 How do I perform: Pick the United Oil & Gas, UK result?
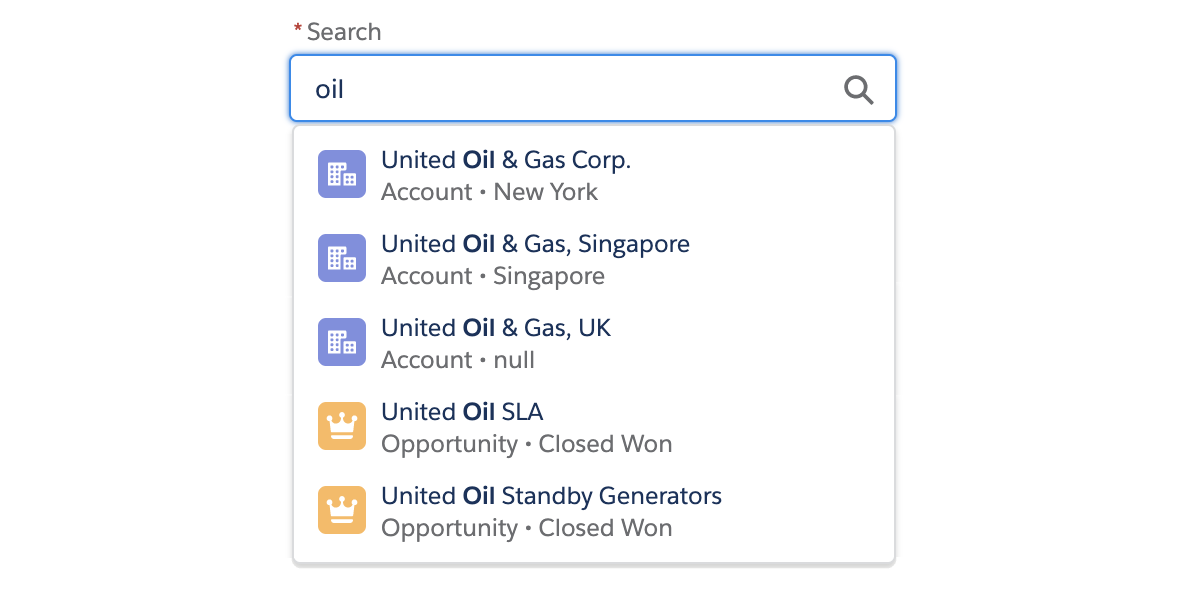pos(496,328)
